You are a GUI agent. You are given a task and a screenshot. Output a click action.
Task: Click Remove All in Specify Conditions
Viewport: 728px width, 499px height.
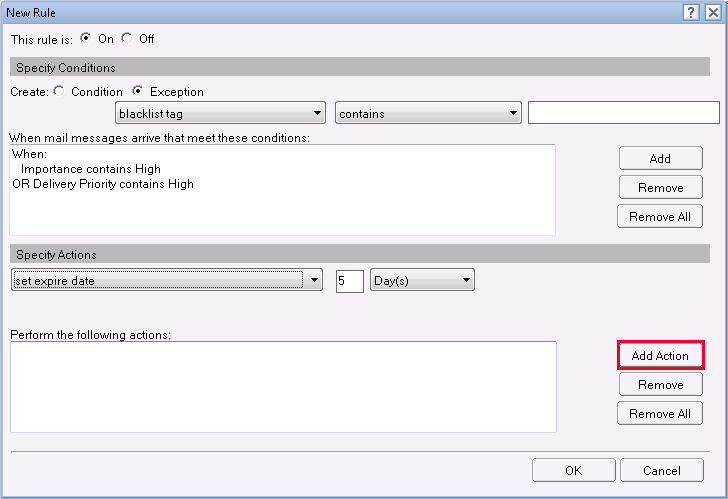tap(659, 216)
